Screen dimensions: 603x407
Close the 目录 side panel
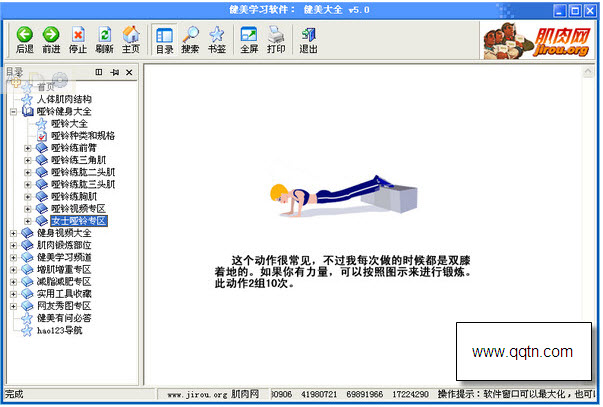(129, 72)
